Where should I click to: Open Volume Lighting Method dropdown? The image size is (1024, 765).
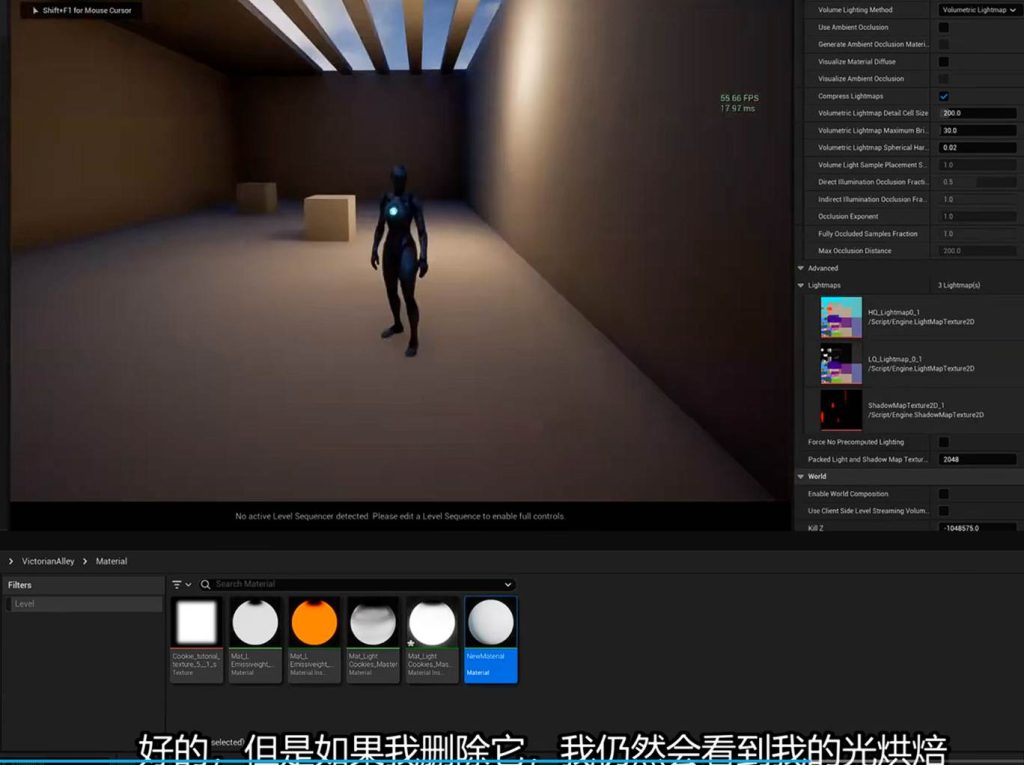coord(978,10)
